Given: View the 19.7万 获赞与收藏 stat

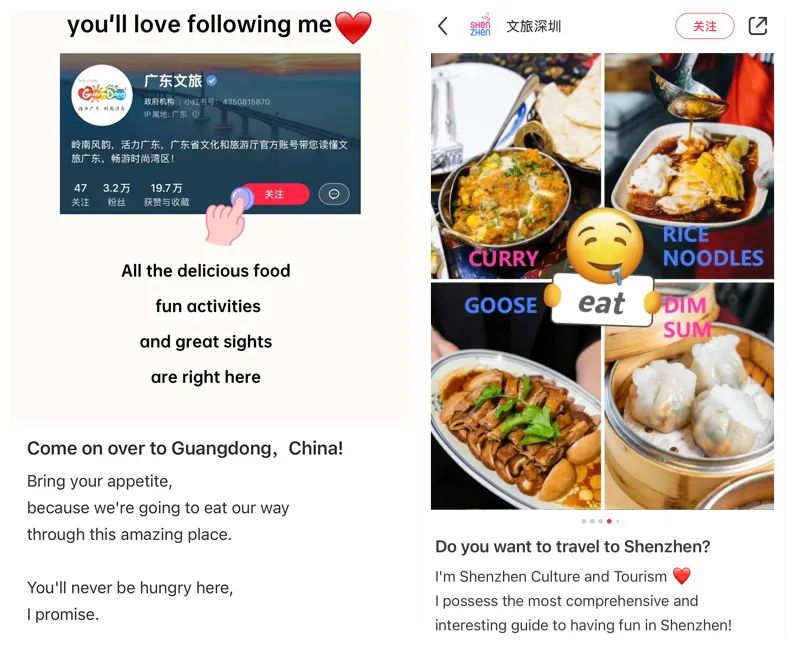Looking at the screenshot, I should [x=166, y=195].
